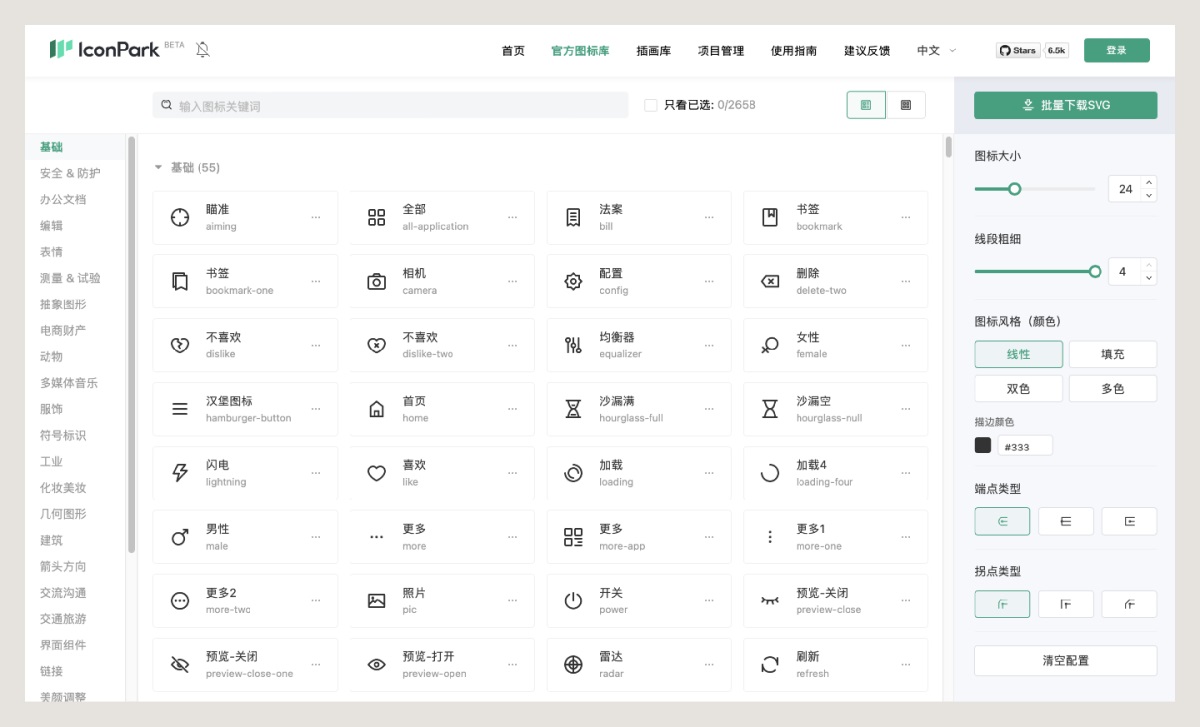Image resolution: width=1200 pixels, height=727 pixels.
Task: Open the options menu for aiming
Action: pyautogui.click(x=316, y=217)
